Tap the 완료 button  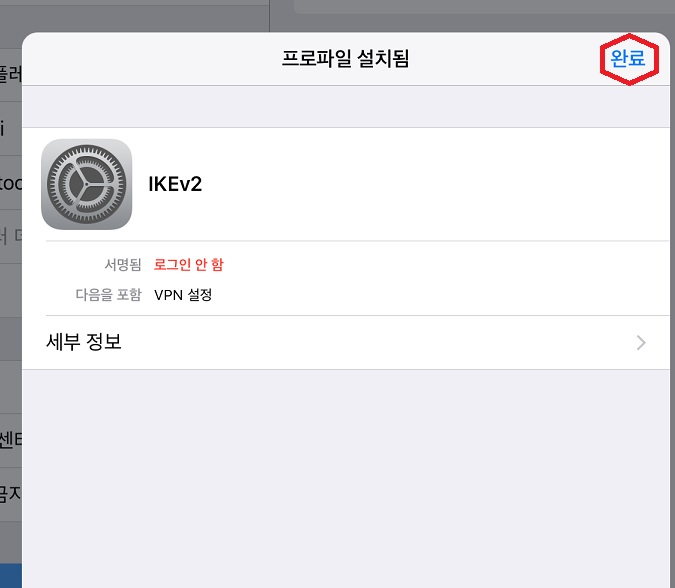coord(628,58)
